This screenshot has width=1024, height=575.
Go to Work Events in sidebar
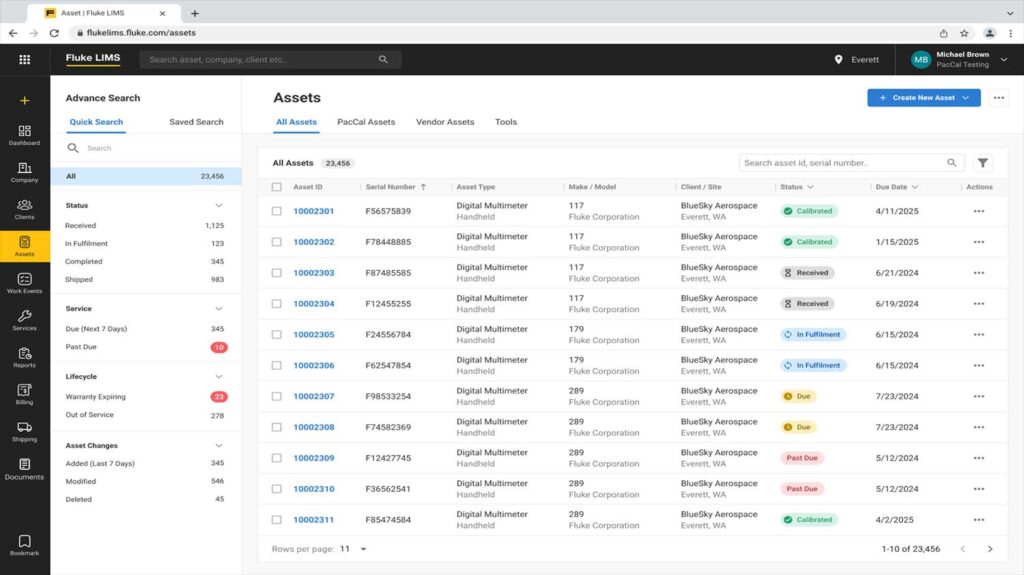(x=24, y=282)
